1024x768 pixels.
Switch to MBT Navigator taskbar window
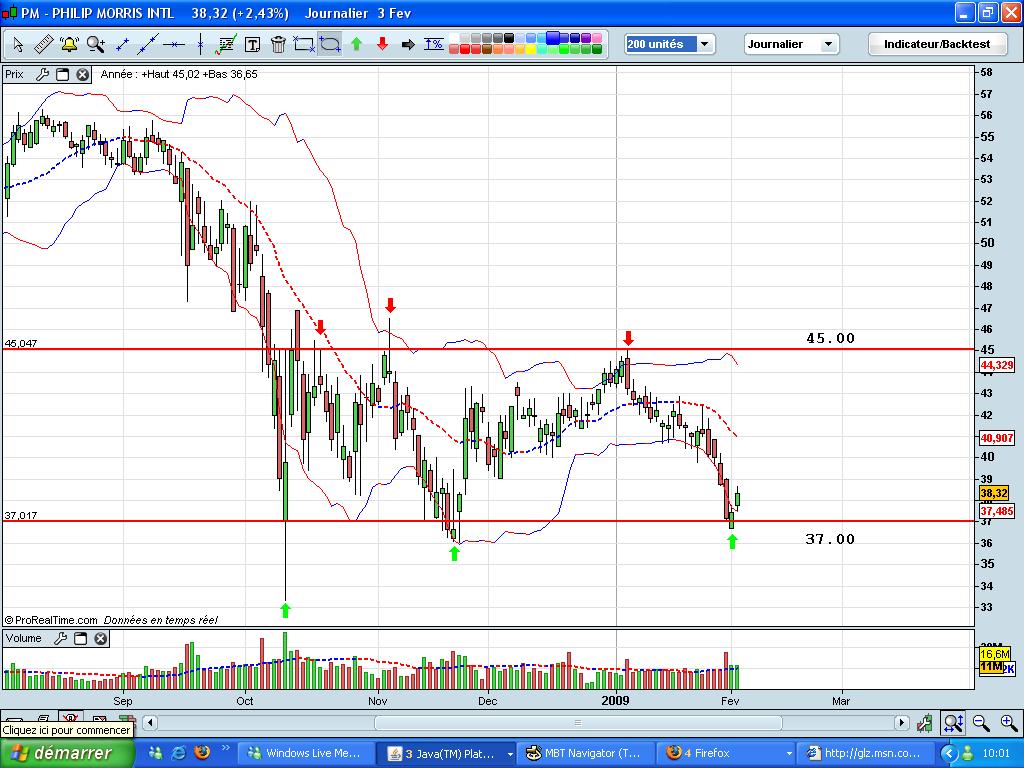[586, 753]
